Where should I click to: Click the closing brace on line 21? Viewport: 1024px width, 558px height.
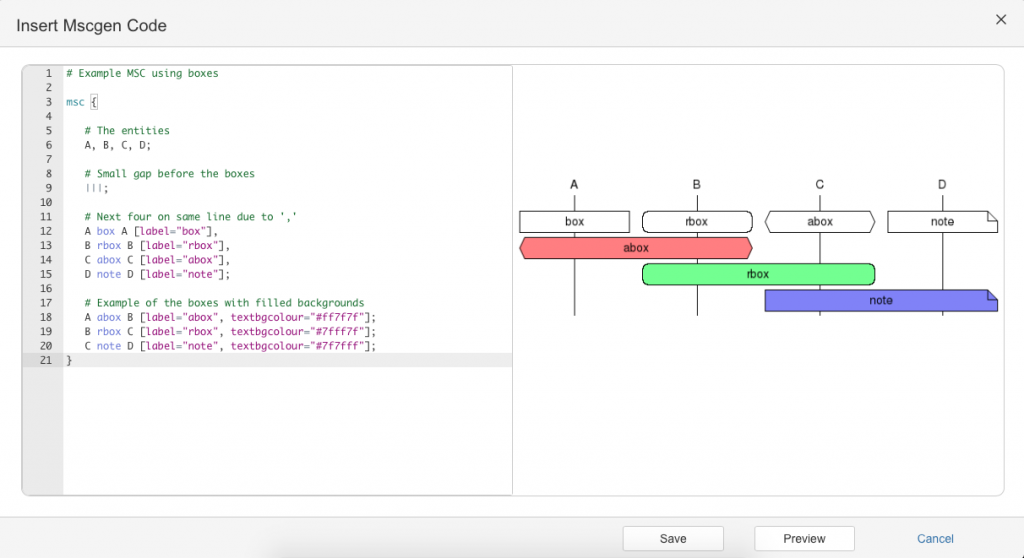(69, 361)
